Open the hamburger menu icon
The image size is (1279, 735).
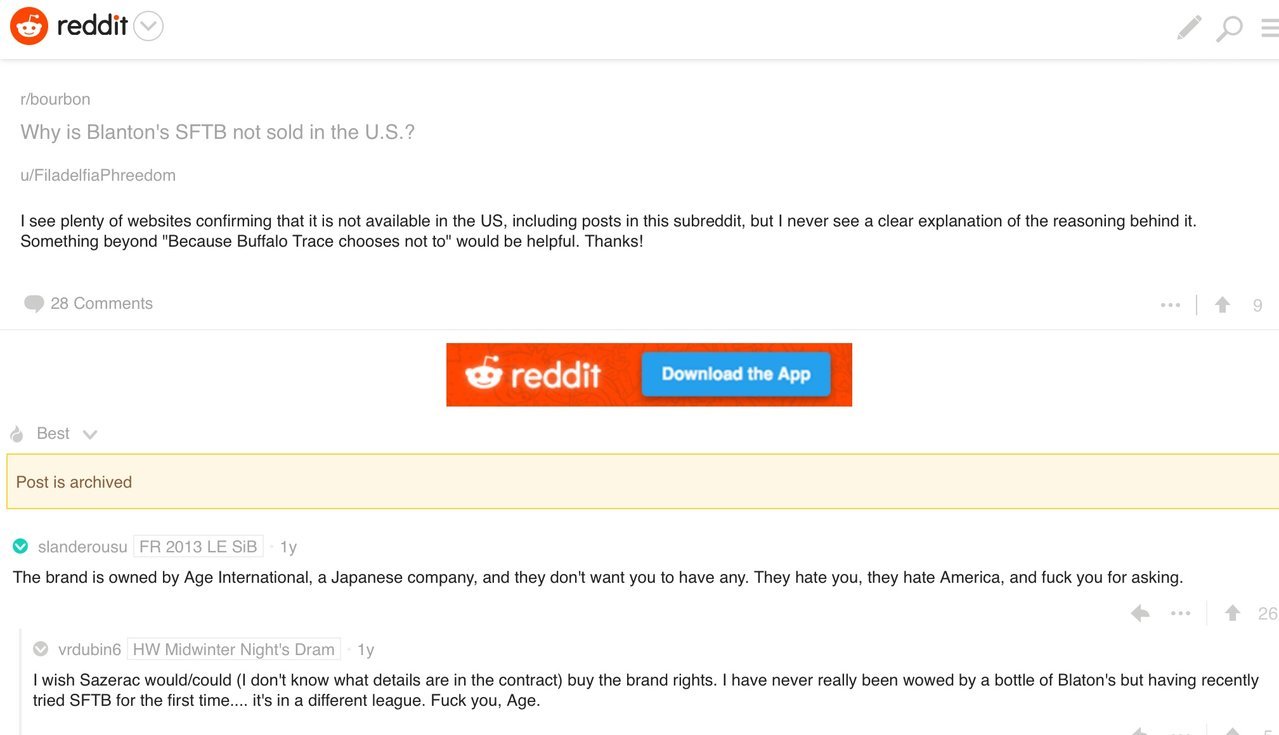tap(1270, 28)
